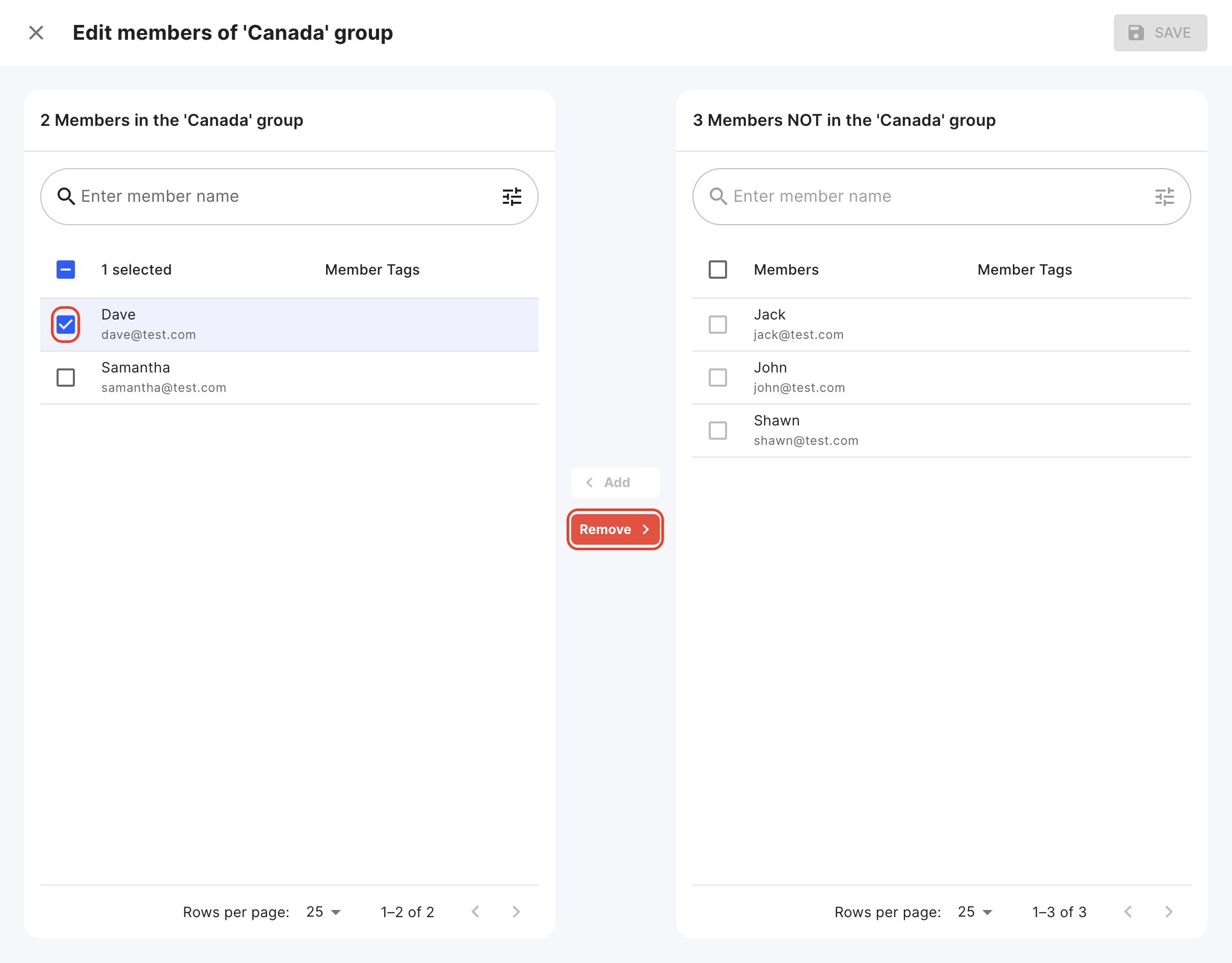Click Member Tags header in non-members panel
The height and width of the screenshot is (963, 1232).
(x=1025, y=270)
